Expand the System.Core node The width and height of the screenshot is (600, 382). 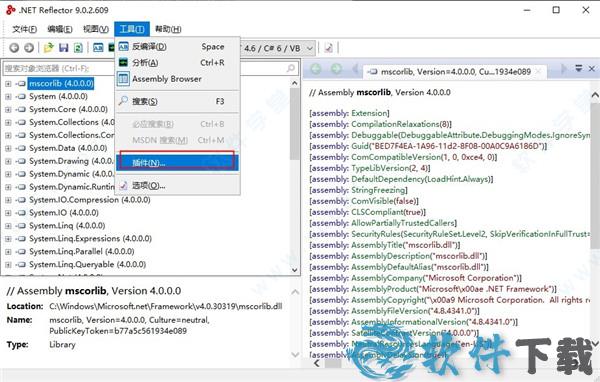coord(8,109)
